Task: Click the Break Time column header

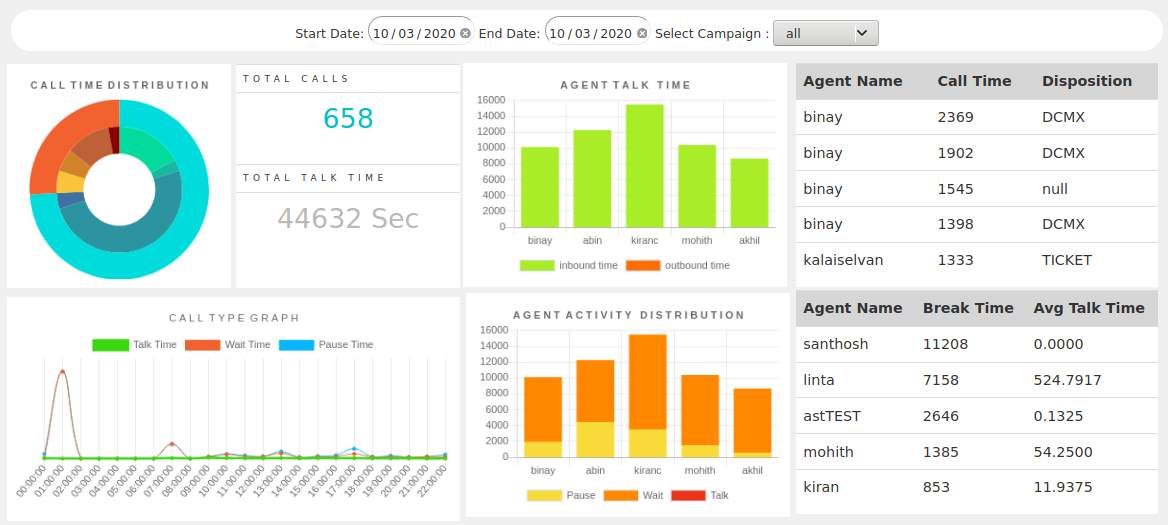Action: click(967, 309)
